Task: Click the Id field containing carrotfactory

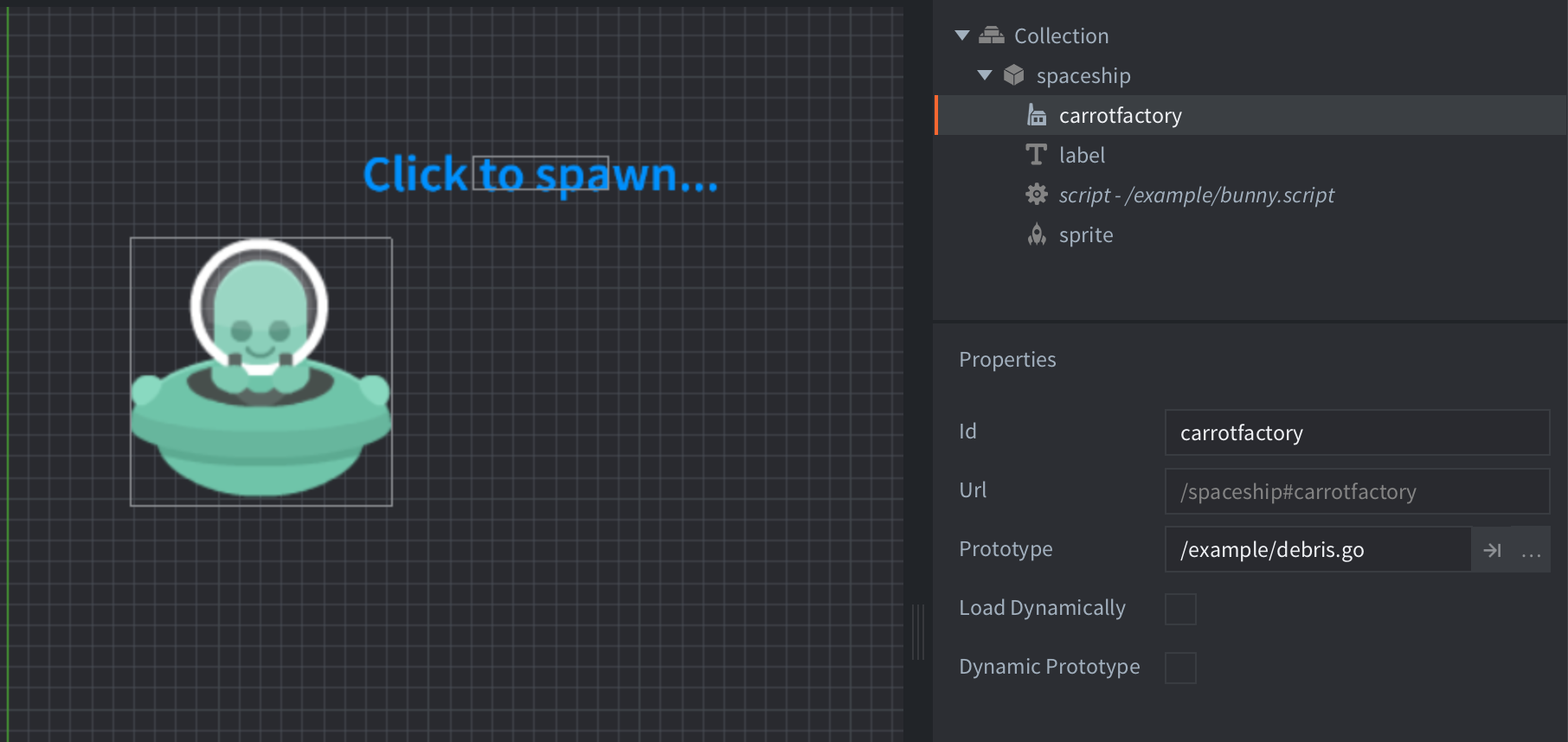Action: 1356,432
